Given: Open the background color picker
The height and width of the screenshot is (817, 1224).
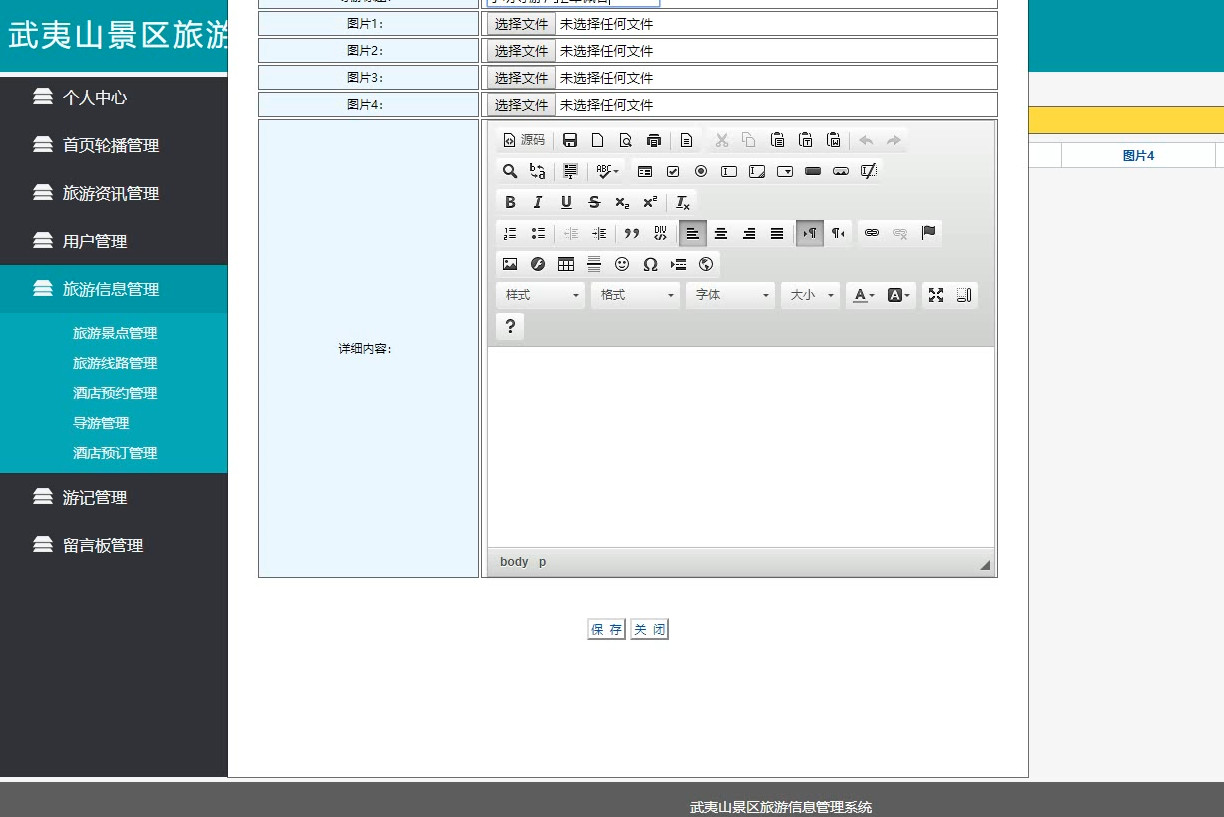Looking at the screenshot, I should click(898, 295).
